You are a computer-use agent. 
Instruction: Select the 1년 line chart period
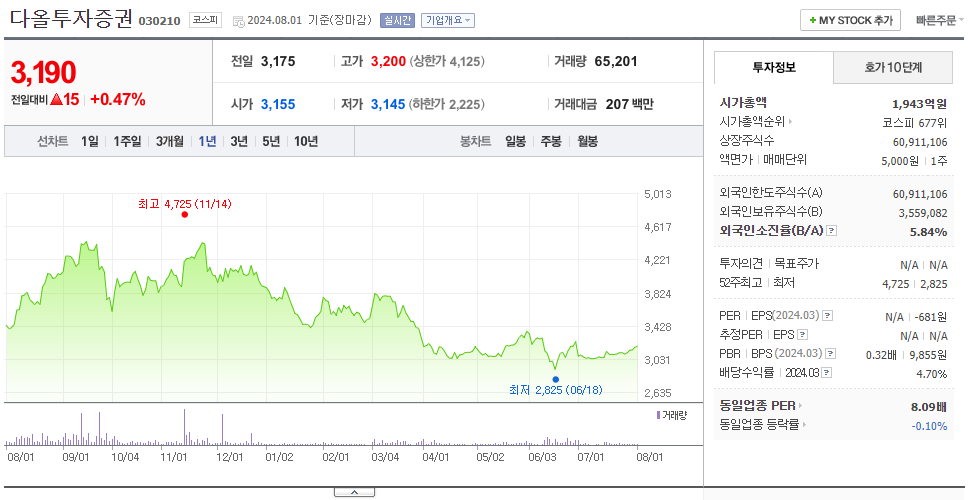207,141
